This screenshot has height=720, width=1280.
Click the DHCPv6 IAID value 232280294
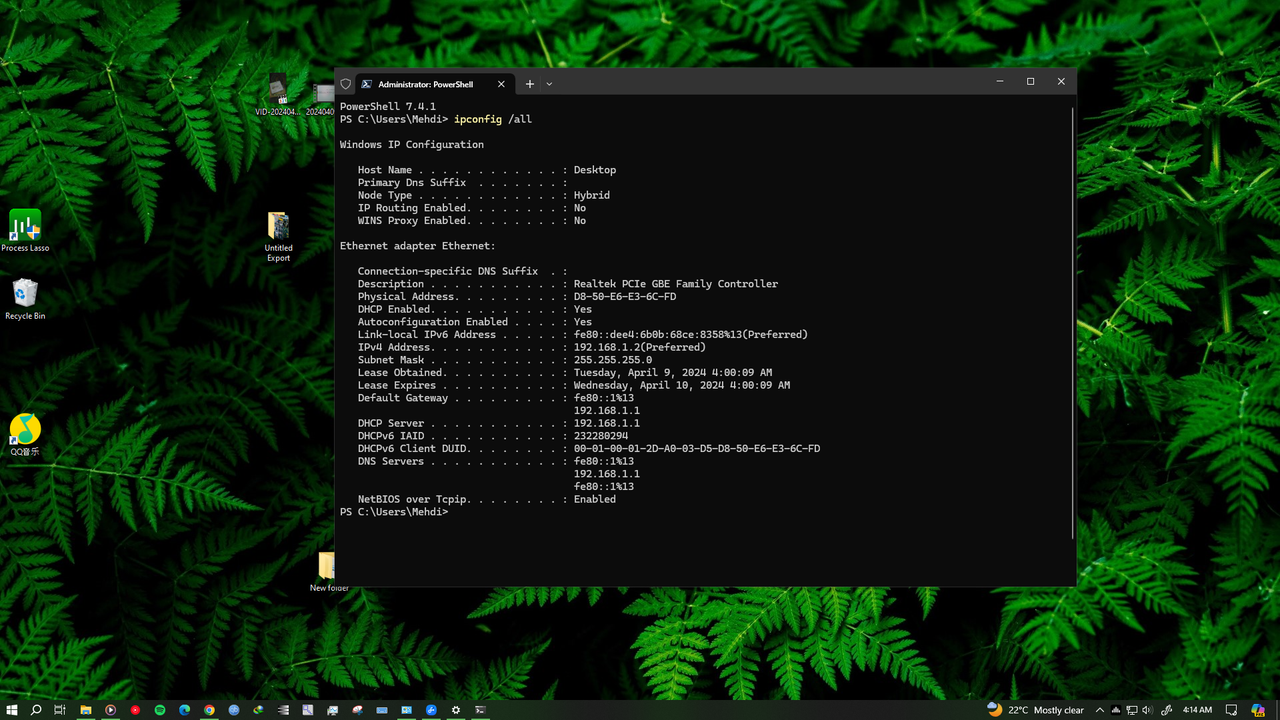601,436
